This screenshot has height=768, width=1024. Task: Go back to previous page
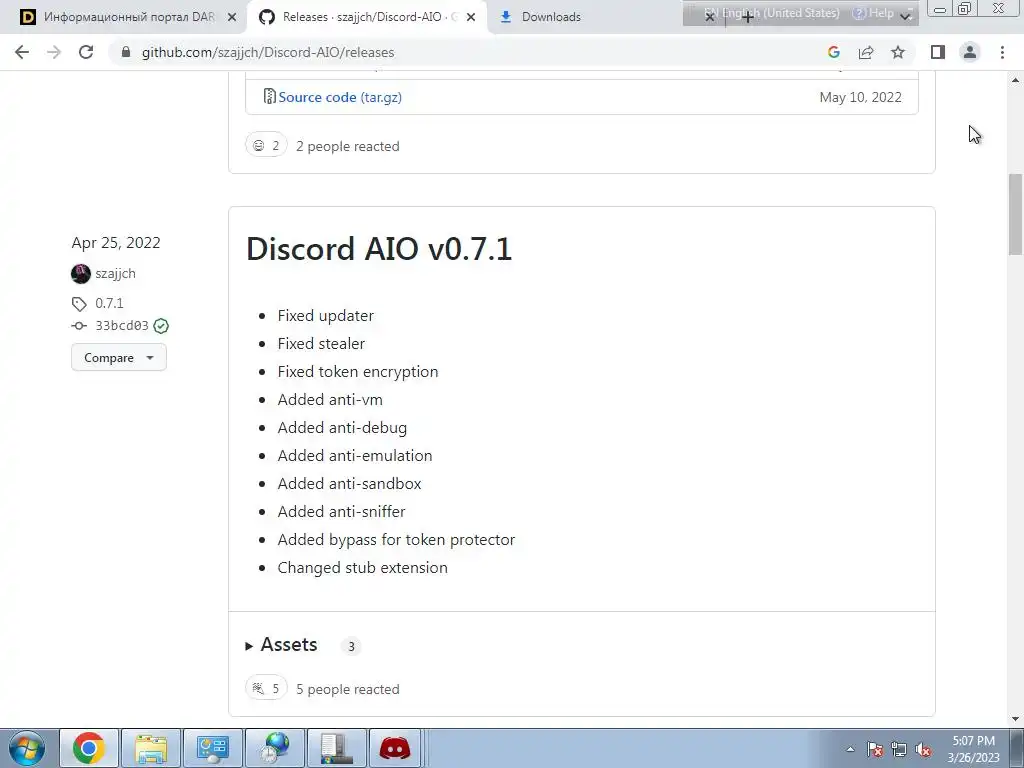pyautogui.click(x=22, y=52)
